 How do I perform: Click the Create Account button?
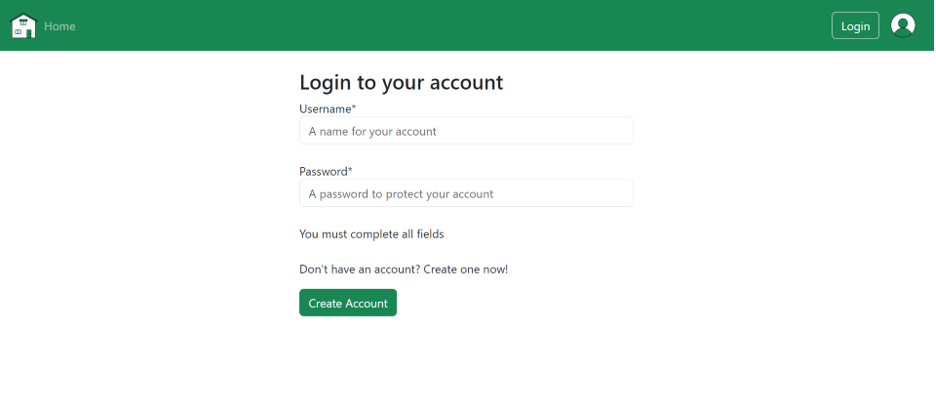click(347, 303)
